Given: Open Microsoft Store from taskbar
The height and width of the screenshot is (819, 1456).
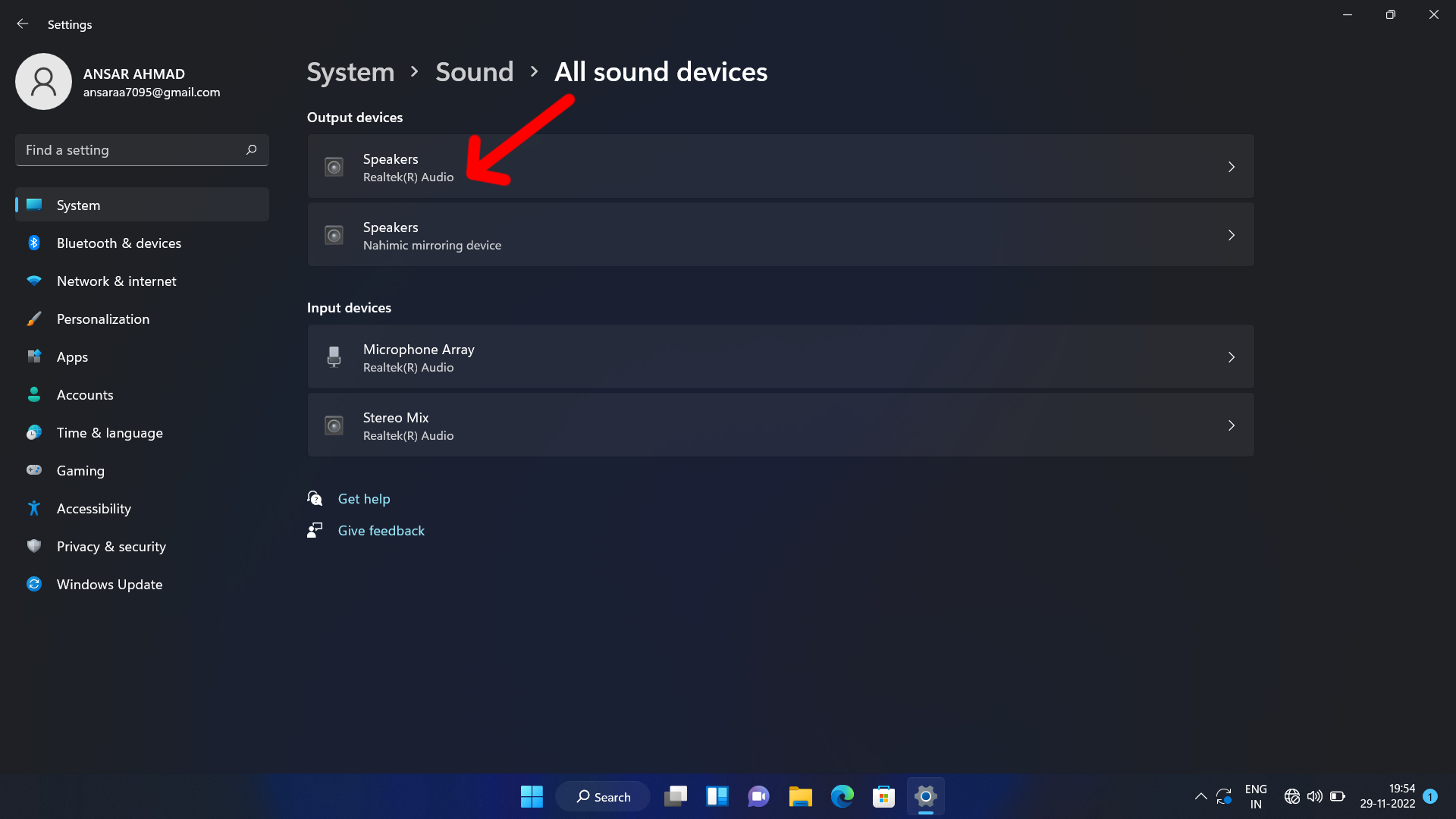Looking at the screenshot, I should pos(883,796).
